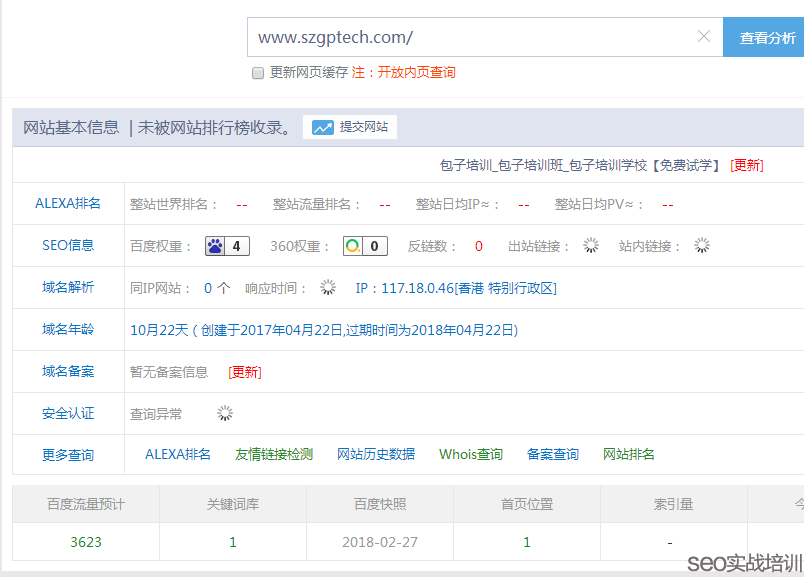The height and width of the screenshot is (577, 804).
Task: Click the spinner beside 响应时间
Action: point(328,288)
